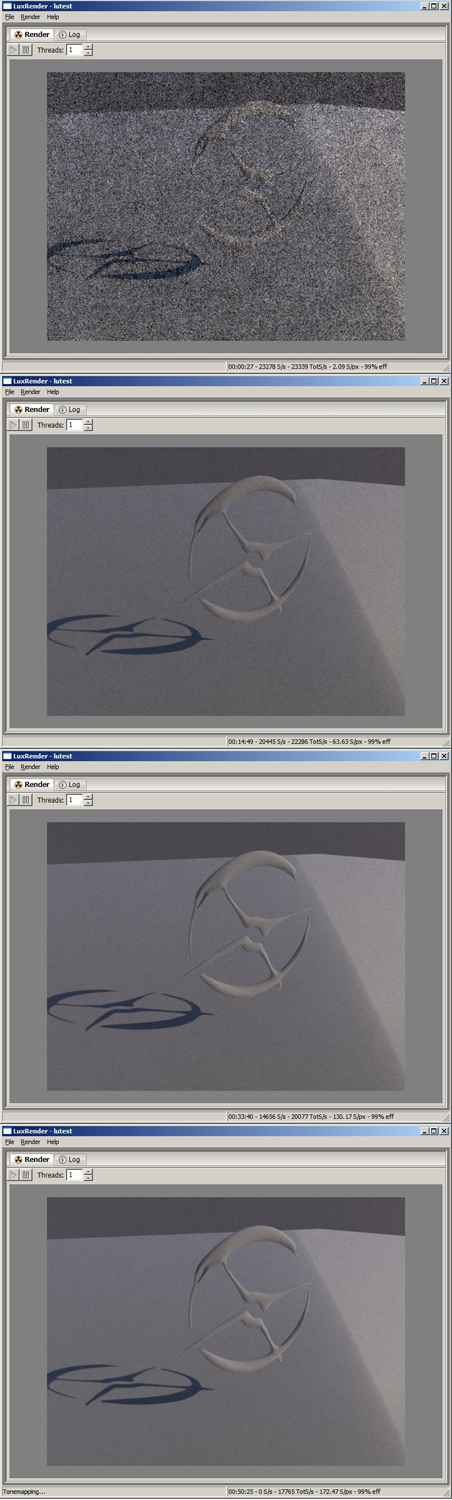This screenshot has height=1500, width=452.
Task: Click the rendered image in the 00:00:27 noisy window
Action: [226, 206]
